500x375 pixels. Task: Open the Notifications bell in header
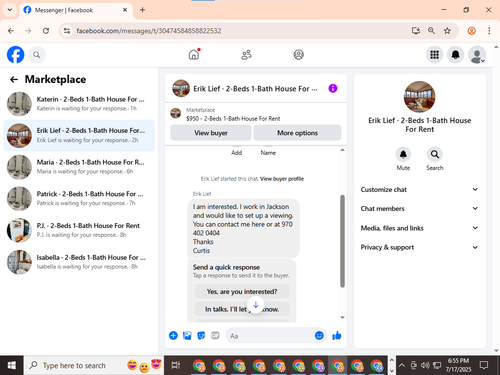(455, 55)
